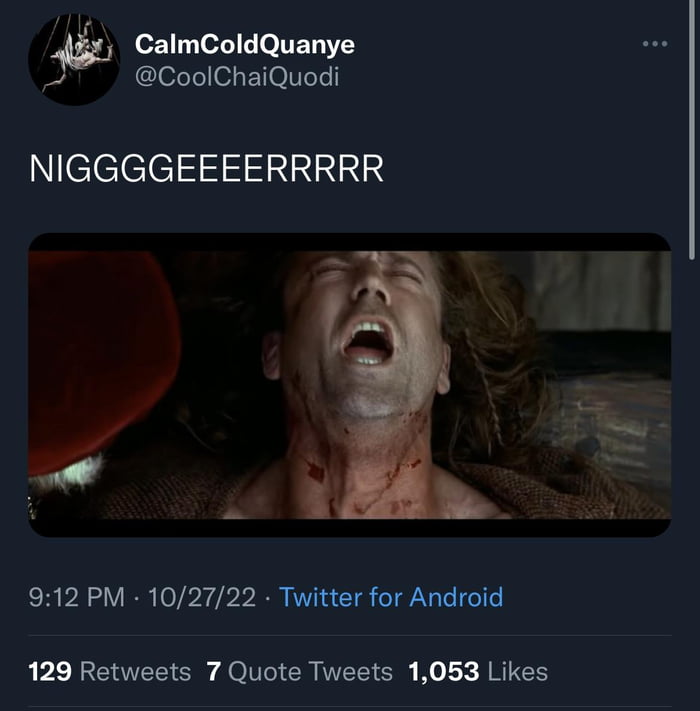
Task: Click the @CoolChaiQuodi handle
Action: tap(237, 76)
